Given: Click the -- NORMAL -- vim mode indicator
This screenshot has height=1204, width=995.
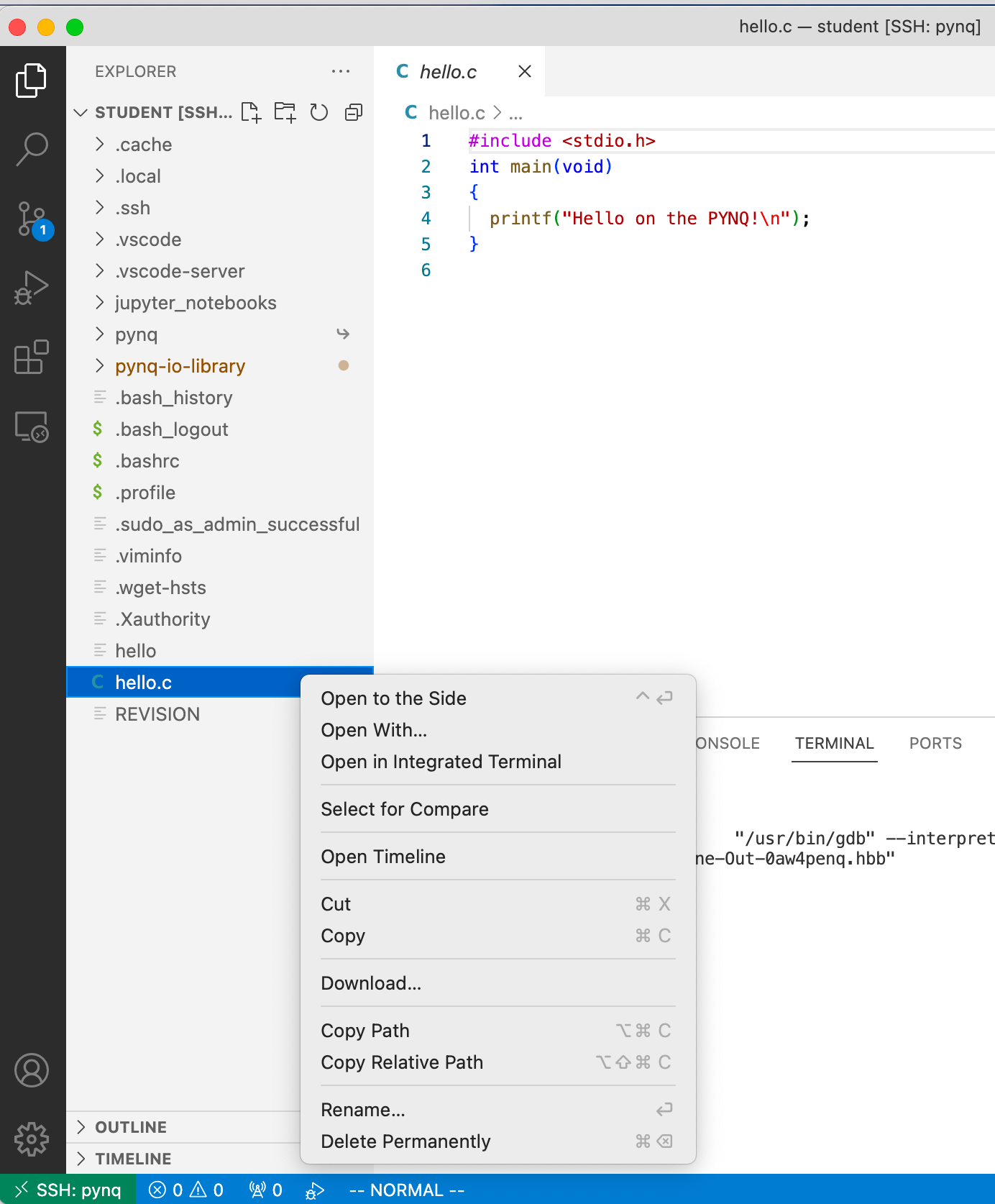Looking at the screenshot, I should [407, 1190].
